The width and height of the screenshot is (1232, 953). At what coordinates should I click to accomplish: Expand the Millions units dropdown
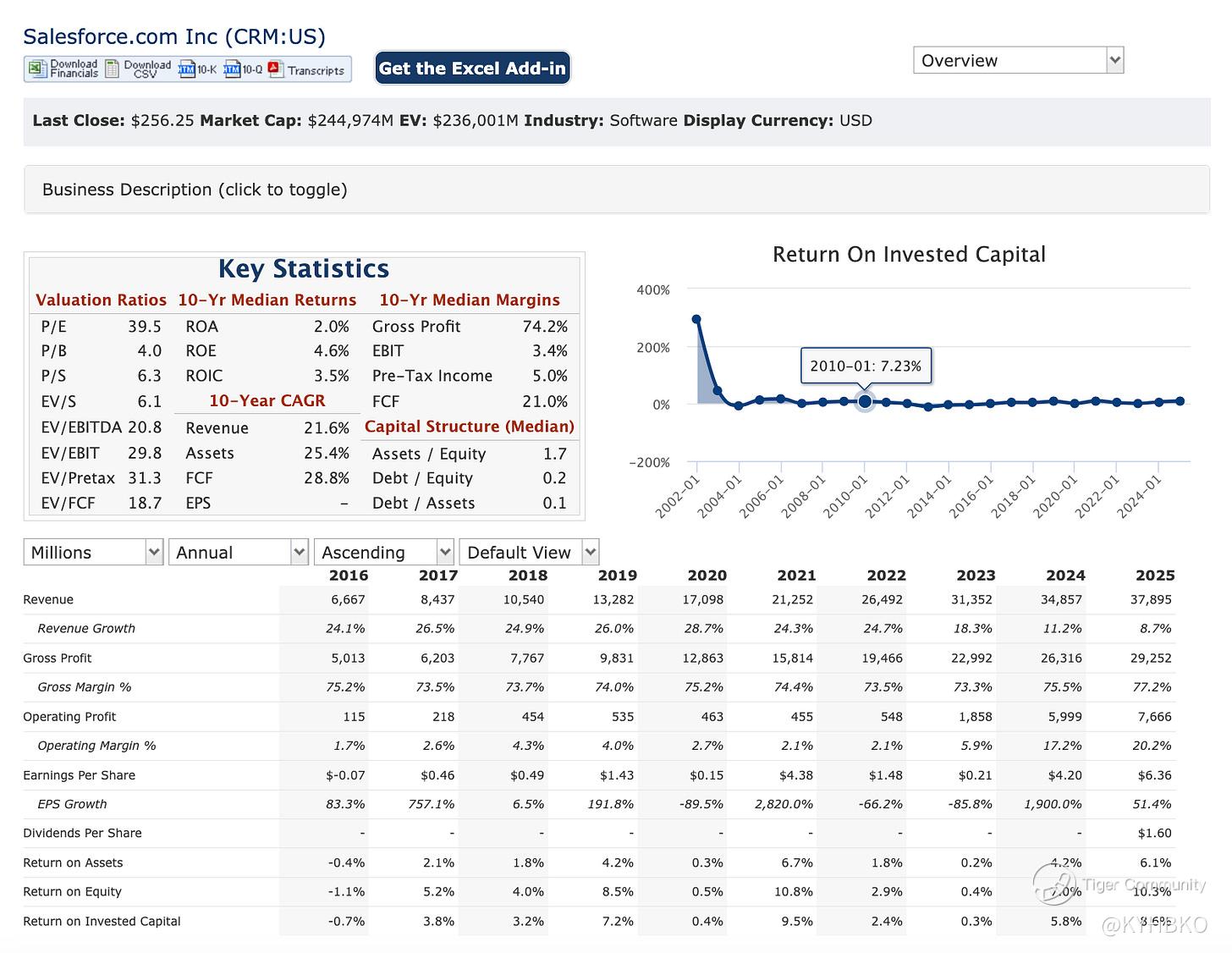coord(93,553)
